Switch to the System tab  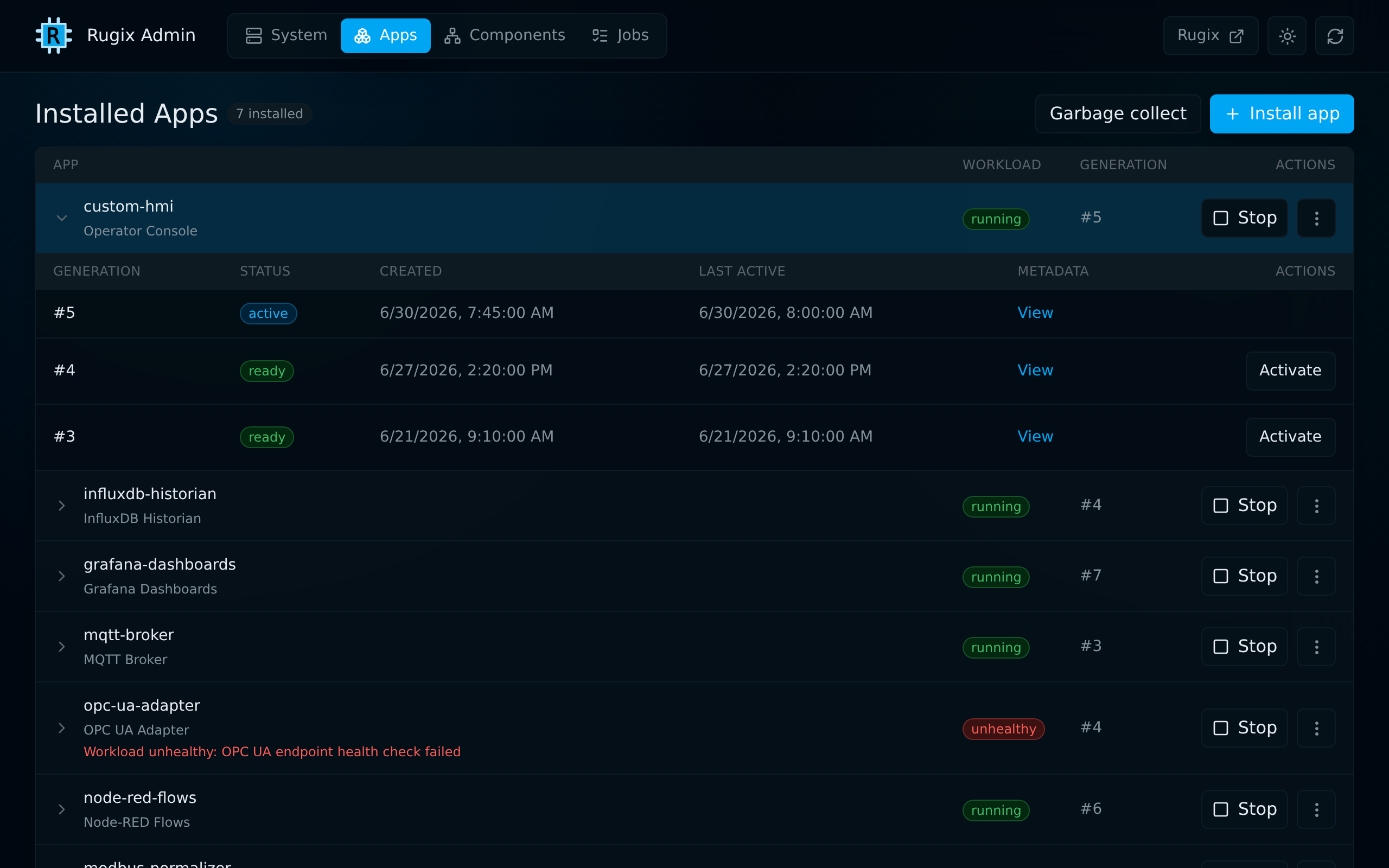coord(286,36)
